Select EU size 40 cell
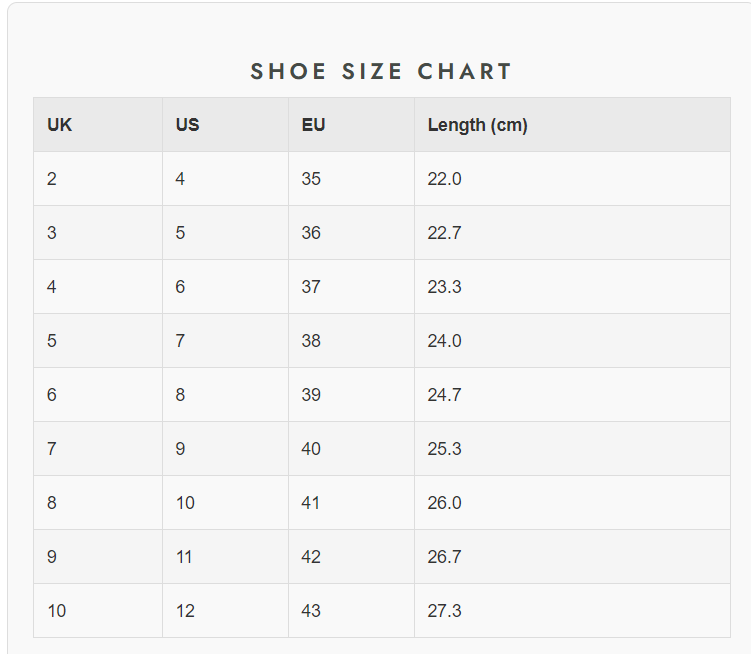This screenshot has height=654, width=751. coord(311,449)
